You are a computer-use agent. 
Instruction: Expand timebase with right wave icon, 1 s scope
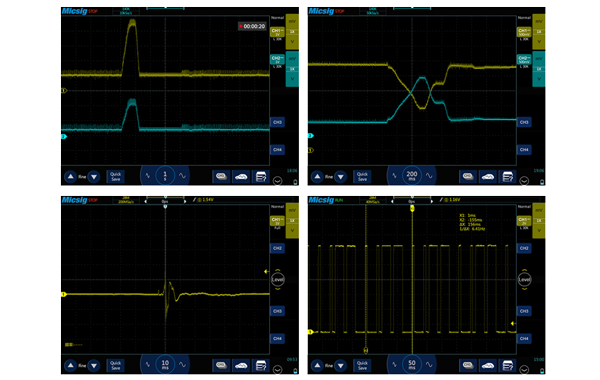pos(183,176)
